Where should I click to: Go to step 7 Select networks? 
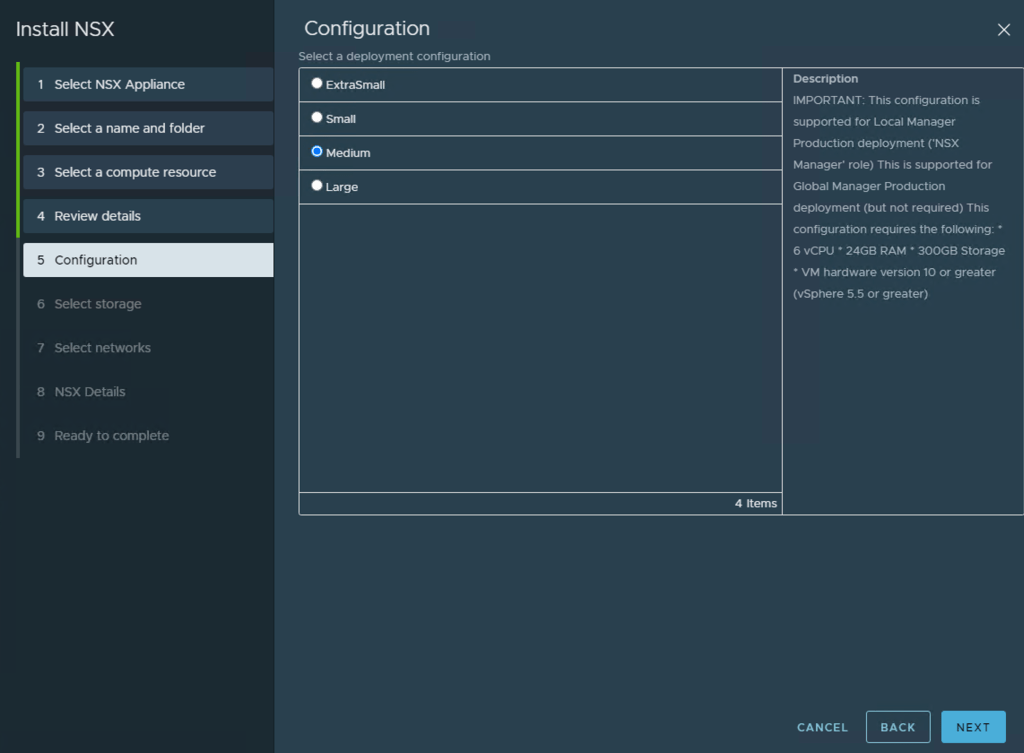102,348
